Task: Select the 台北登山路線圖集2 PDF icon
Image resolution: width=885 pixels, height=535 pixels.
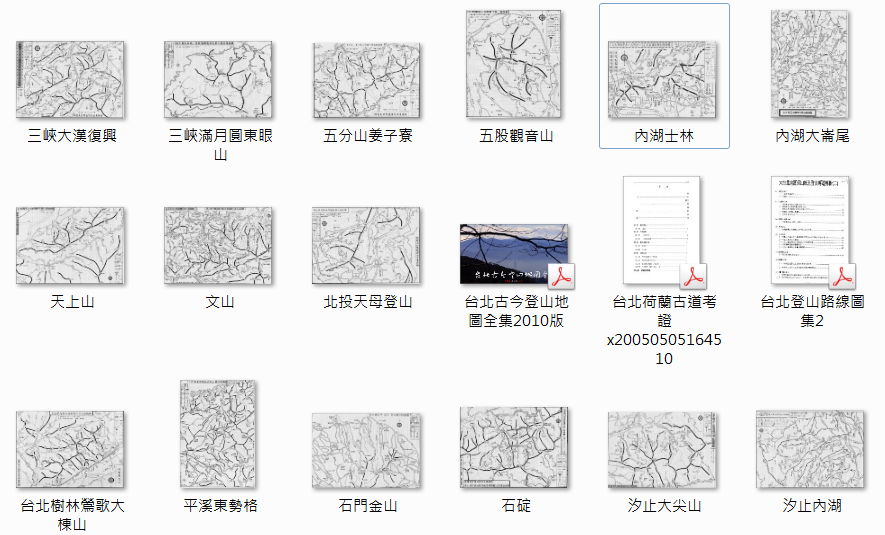Action: coord(811,231)
